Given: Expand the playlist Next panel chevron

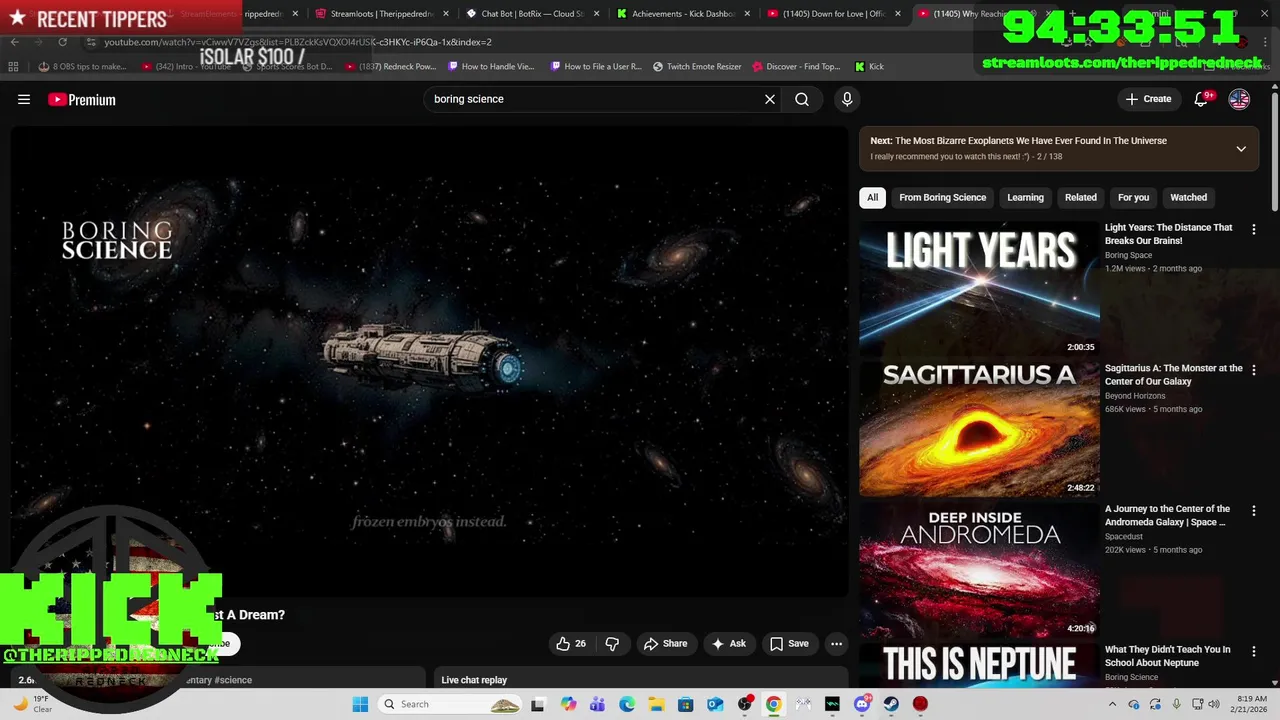Looking at the screenshot, I should [1241, 149].
